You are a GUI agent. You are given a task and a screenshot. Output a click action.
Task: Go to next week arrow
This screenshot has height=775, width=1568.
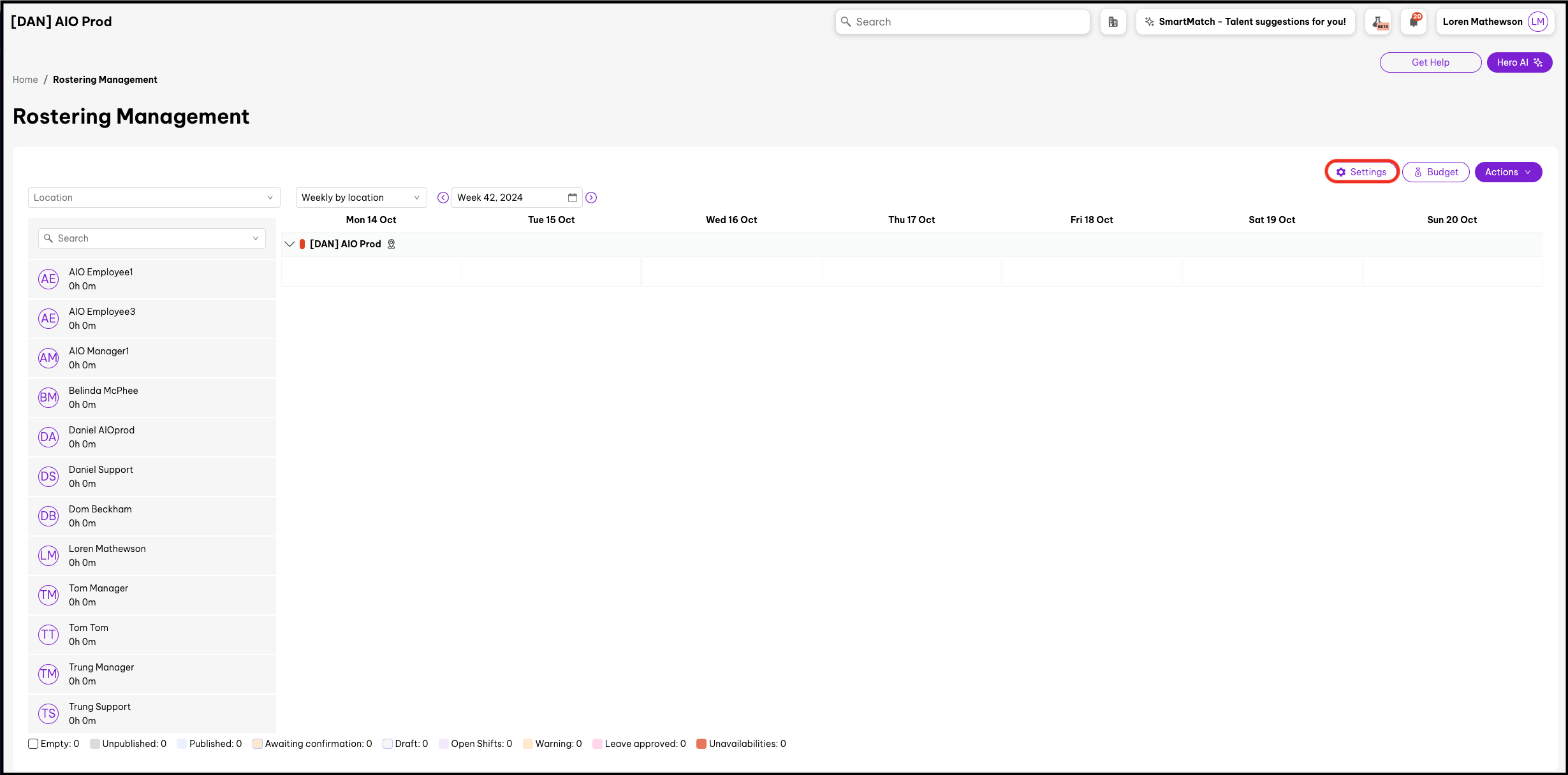coord(591,198)
